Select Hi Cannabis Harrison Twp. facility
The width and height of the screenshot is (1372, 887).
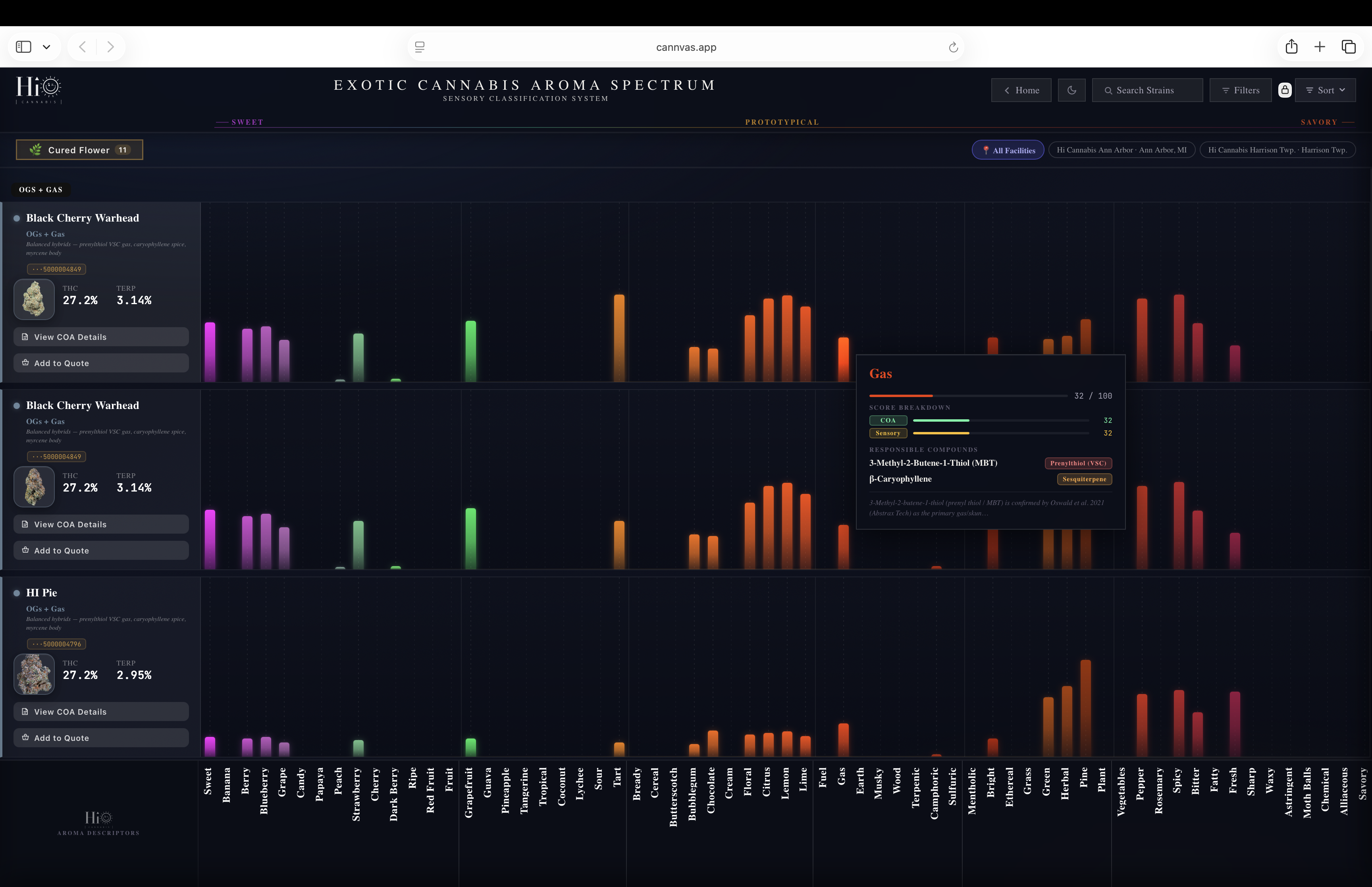[x=1277, y=150]
